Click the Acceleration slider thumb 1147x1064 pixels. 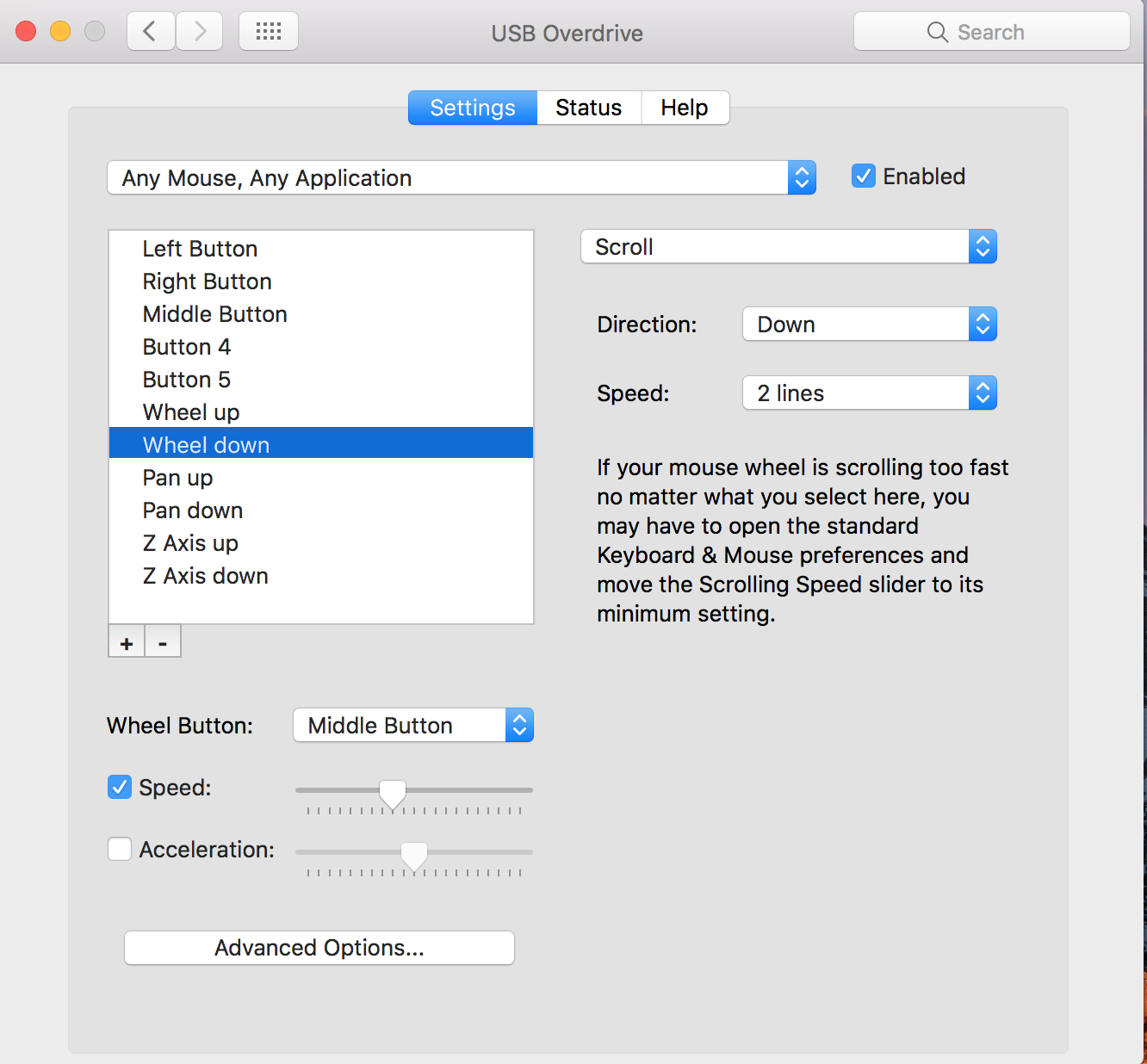(414, 856)
